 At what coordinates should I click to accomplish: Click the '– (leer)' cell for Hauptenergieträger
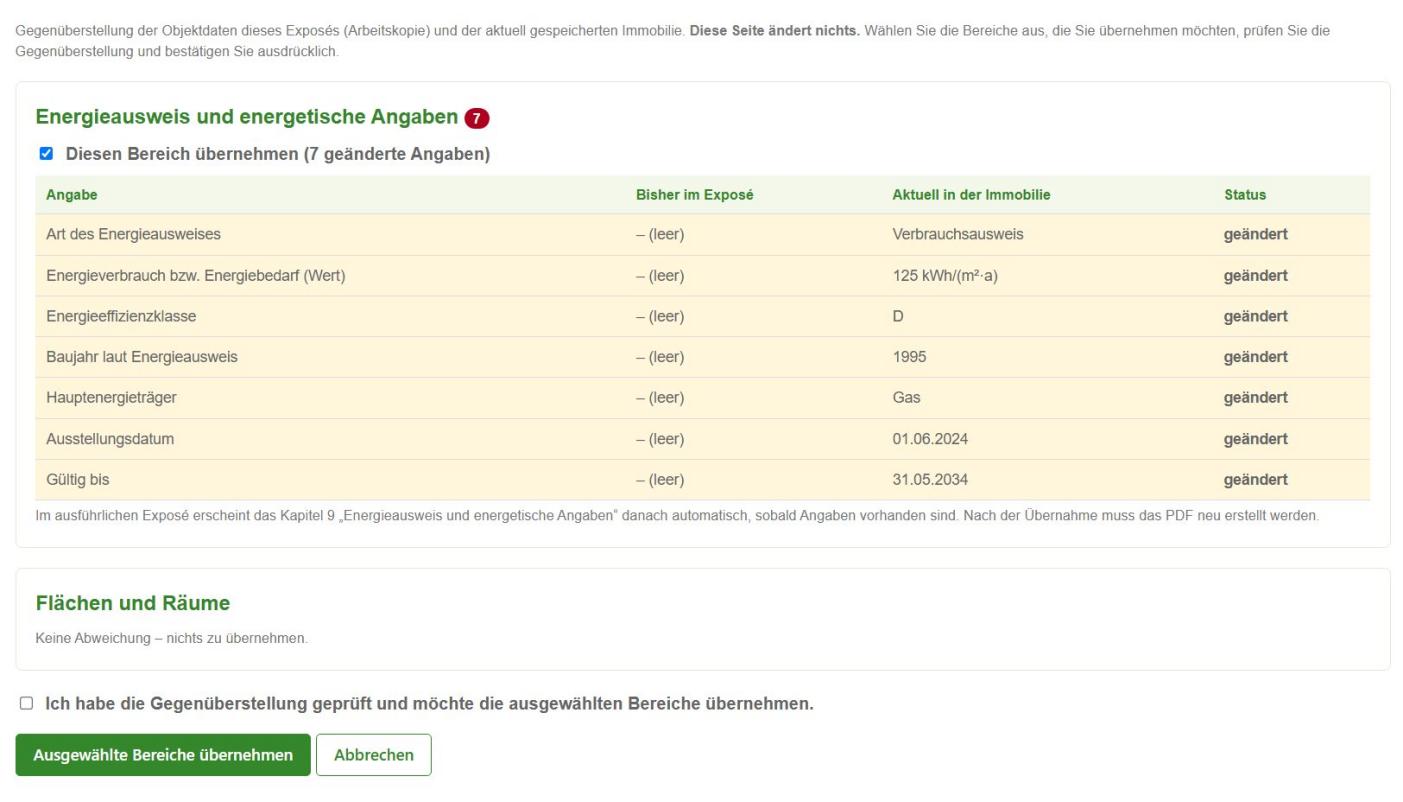tap(660, 398)
